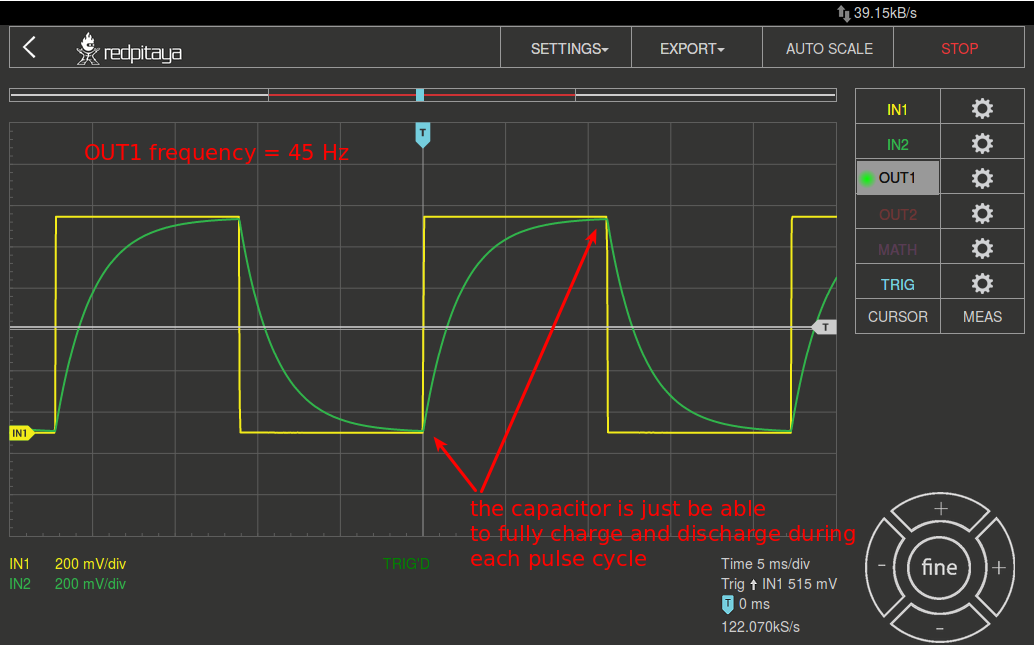The width and height of the screenshot is (1034, 645).
Task: Click the 39.15kB/s network rate indicator
Action: 877,13
